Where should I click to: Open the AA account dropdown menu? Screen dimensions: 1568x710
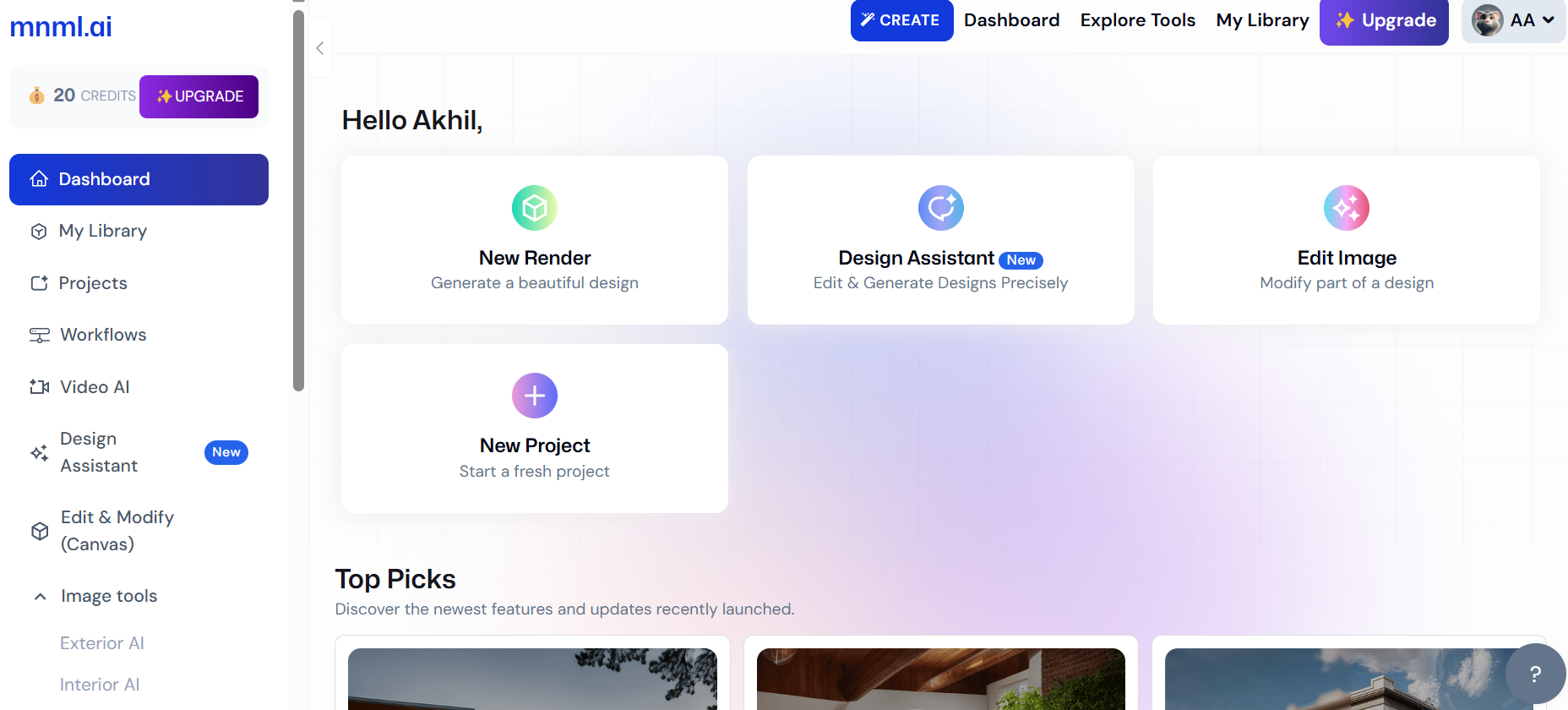tap(1514, 20)
